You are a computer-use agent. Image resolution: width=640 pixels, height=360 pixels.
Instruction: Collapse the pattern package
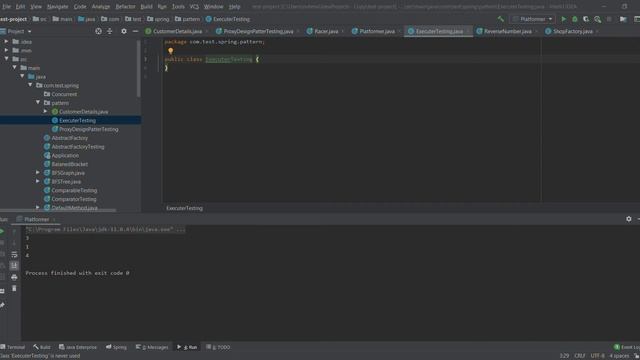point(38,103)
